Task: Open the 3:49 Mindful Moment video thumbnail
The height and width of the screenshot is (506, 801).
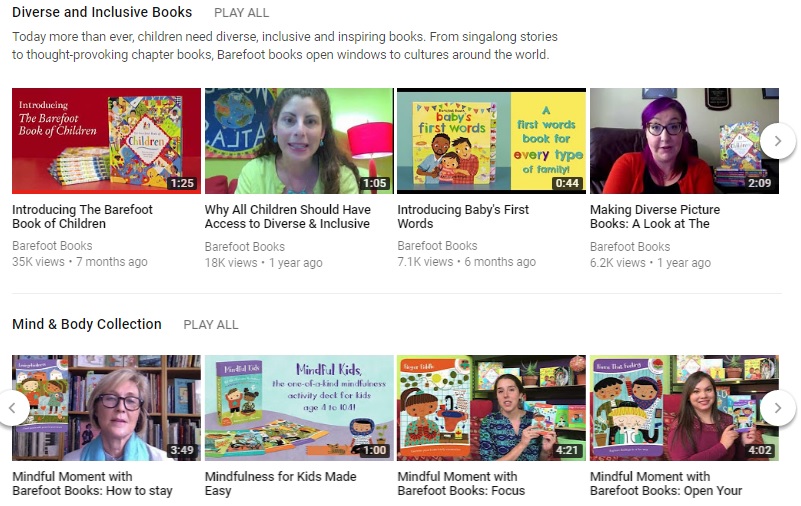Action: pos(106,408)
